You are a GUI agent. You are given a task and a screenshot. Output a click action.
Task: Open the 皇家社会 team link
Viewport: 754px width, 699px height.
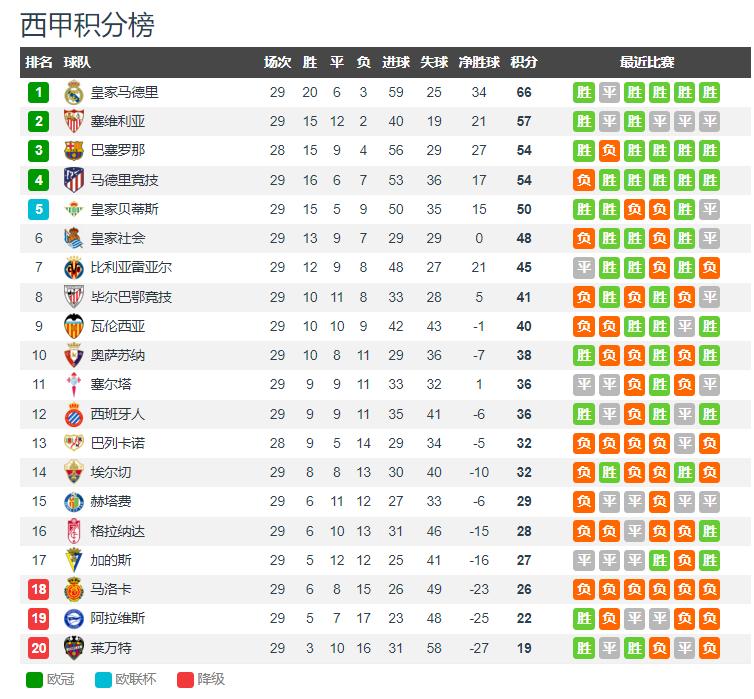click(117, 239)
